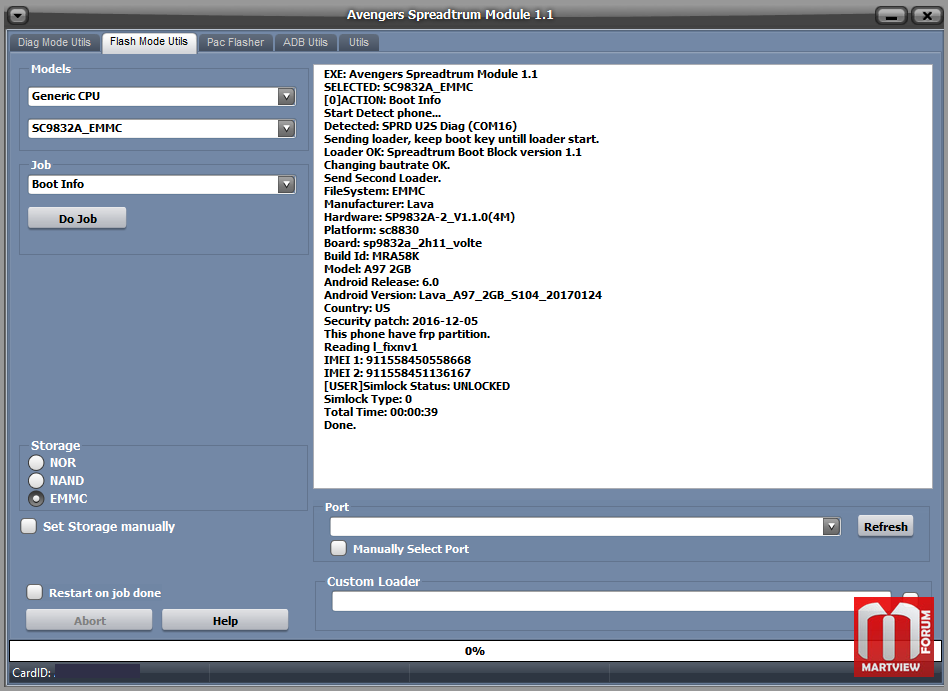Select the 'Send Second Loader.' log line

382,178
